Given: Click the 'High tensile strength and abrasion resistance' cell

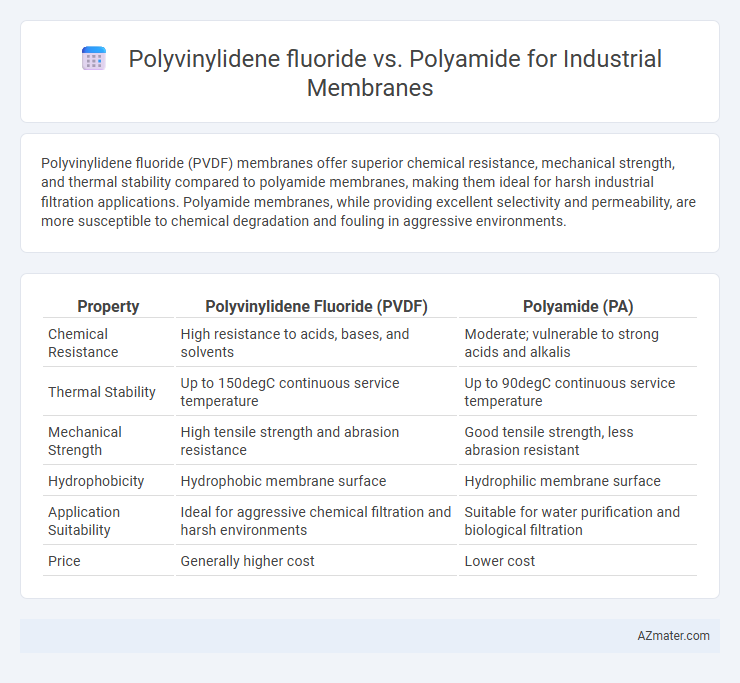Looking at the screenshot, I should pyautogui.click(x=316, y=441).
